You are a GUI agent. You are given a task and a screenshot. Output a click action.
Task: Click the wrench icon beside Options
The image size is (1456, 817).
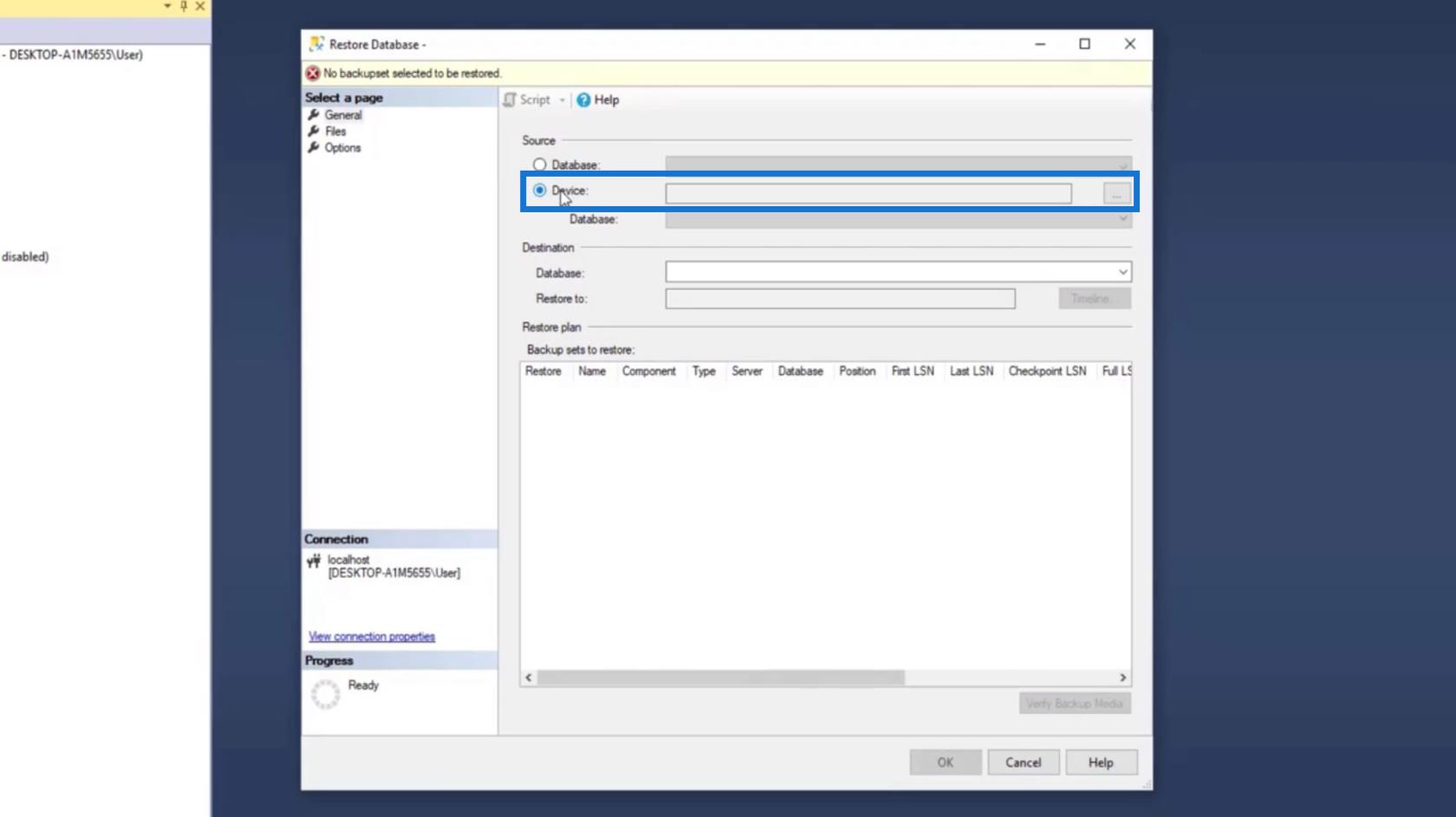coord(314,147)
